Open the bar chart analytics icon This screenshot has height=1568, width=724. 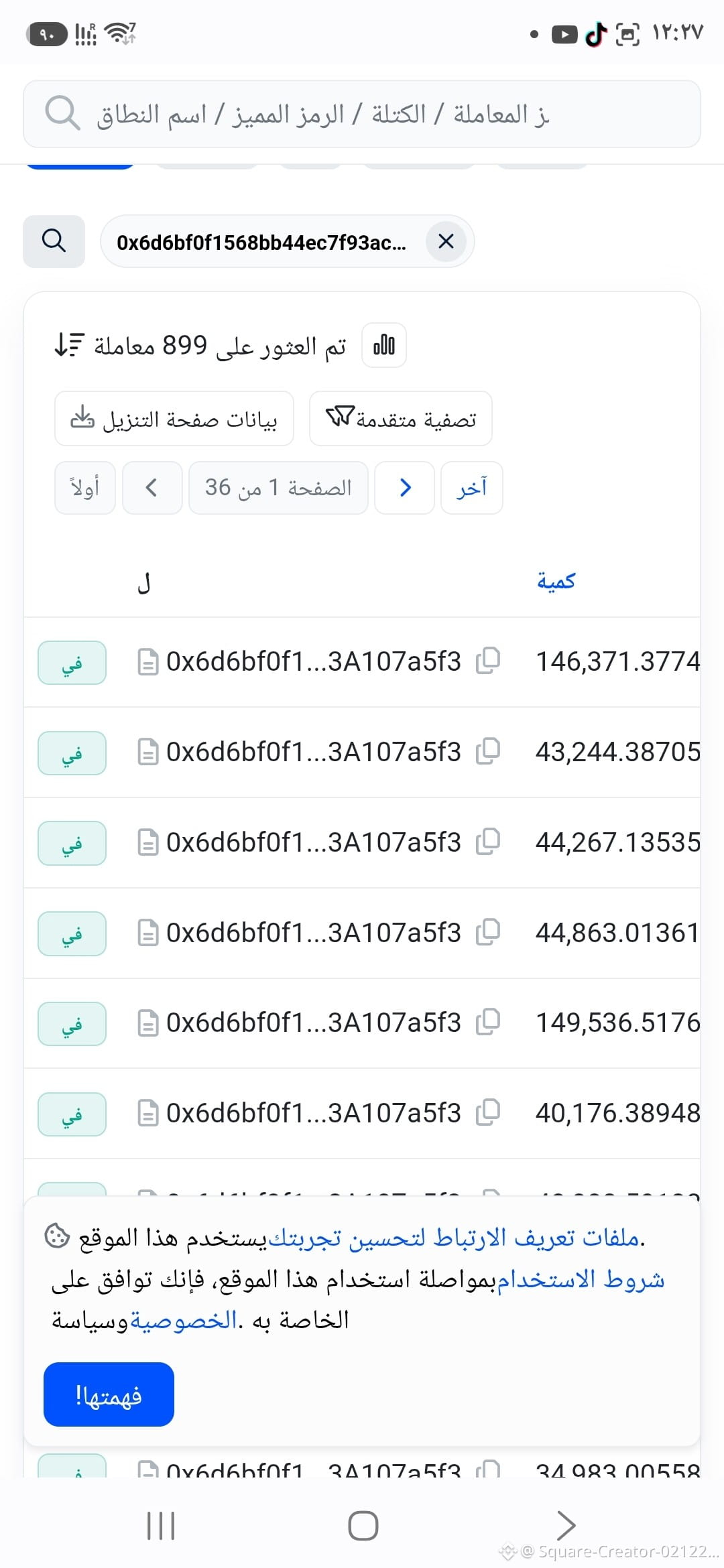[x=384, y=345]
